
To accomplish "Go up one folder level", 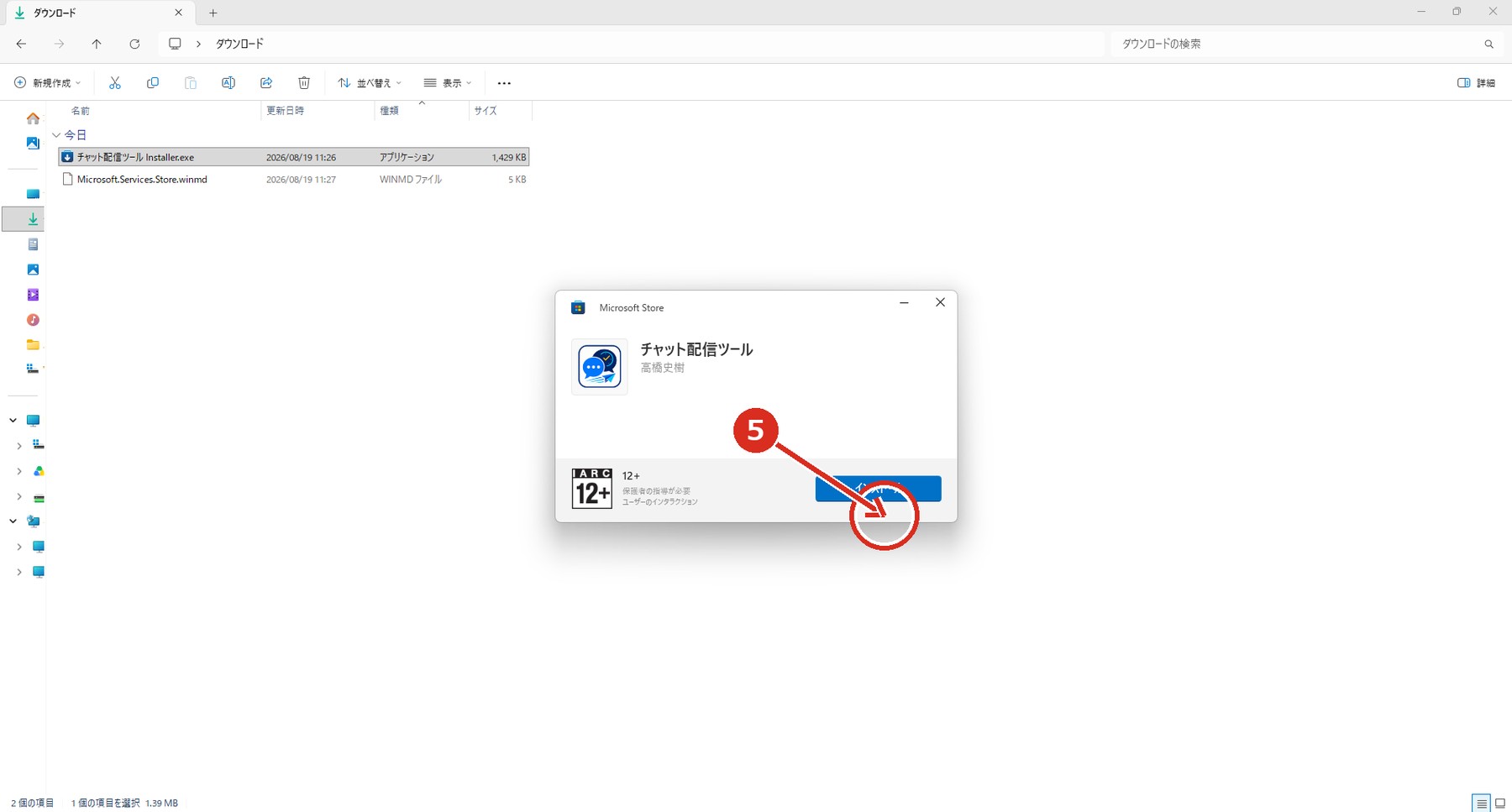I will pos(97,44).
